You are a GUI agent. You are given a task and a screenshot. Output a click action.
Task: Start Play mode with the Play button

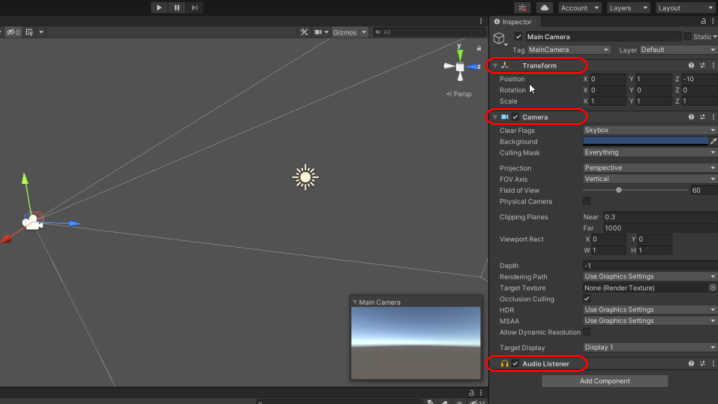158,7
